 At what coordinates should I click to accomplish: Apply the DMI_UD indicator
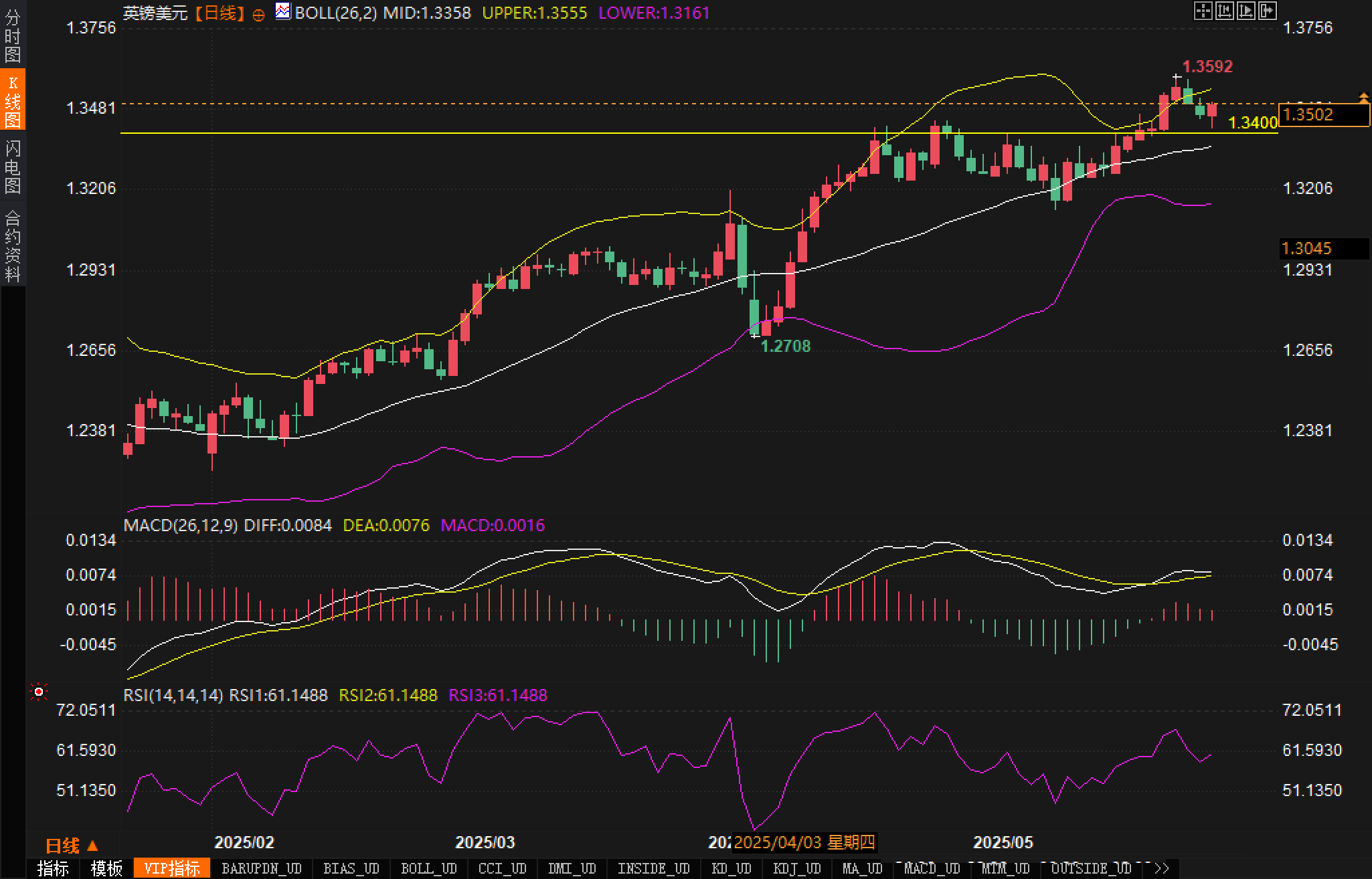572,868
